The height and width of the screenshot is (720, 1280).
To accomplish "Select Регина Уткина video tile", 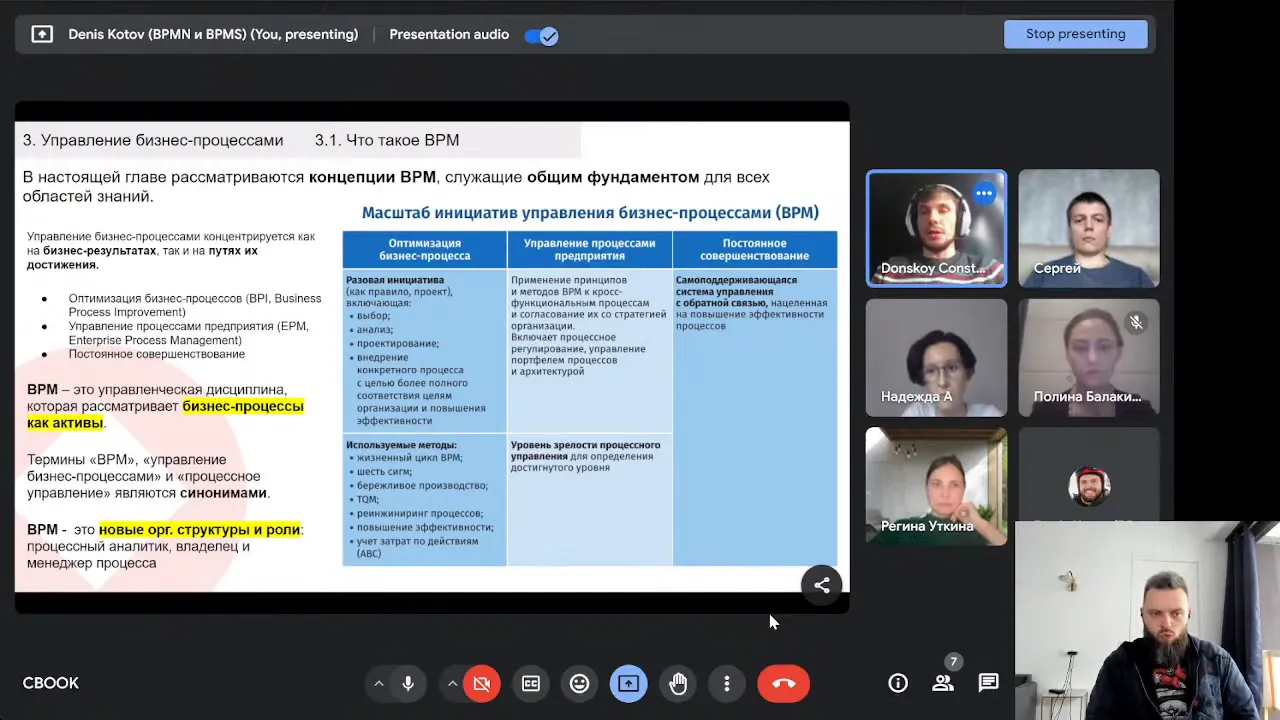I will pyautogui.click(x=936, y=486).
